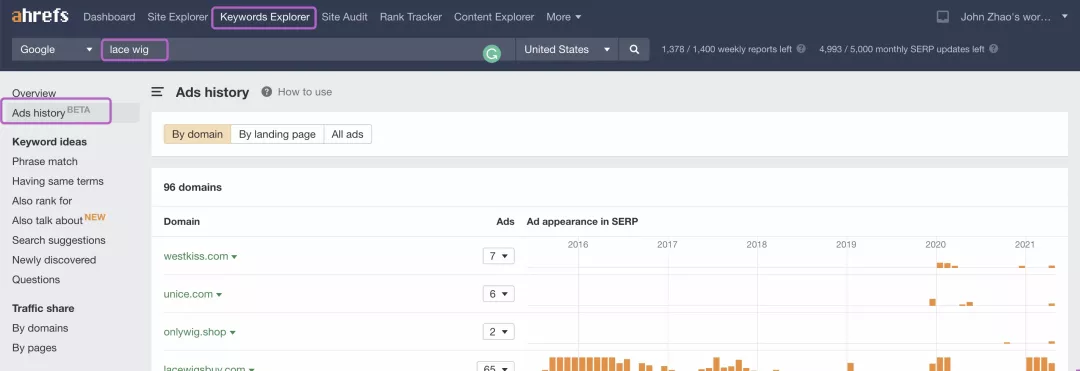Open Also talk about report
This screenshot has height=371, width=1080.
48,220
